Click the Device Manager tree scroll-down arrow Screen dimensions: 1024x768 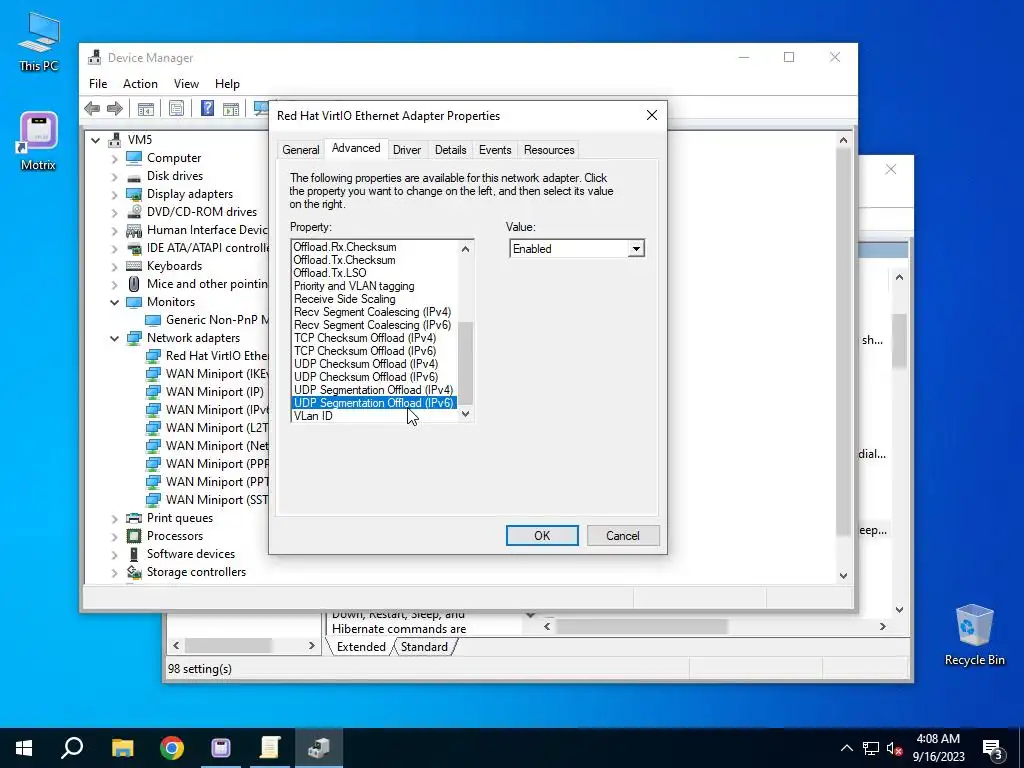click(x=843, y=576)
